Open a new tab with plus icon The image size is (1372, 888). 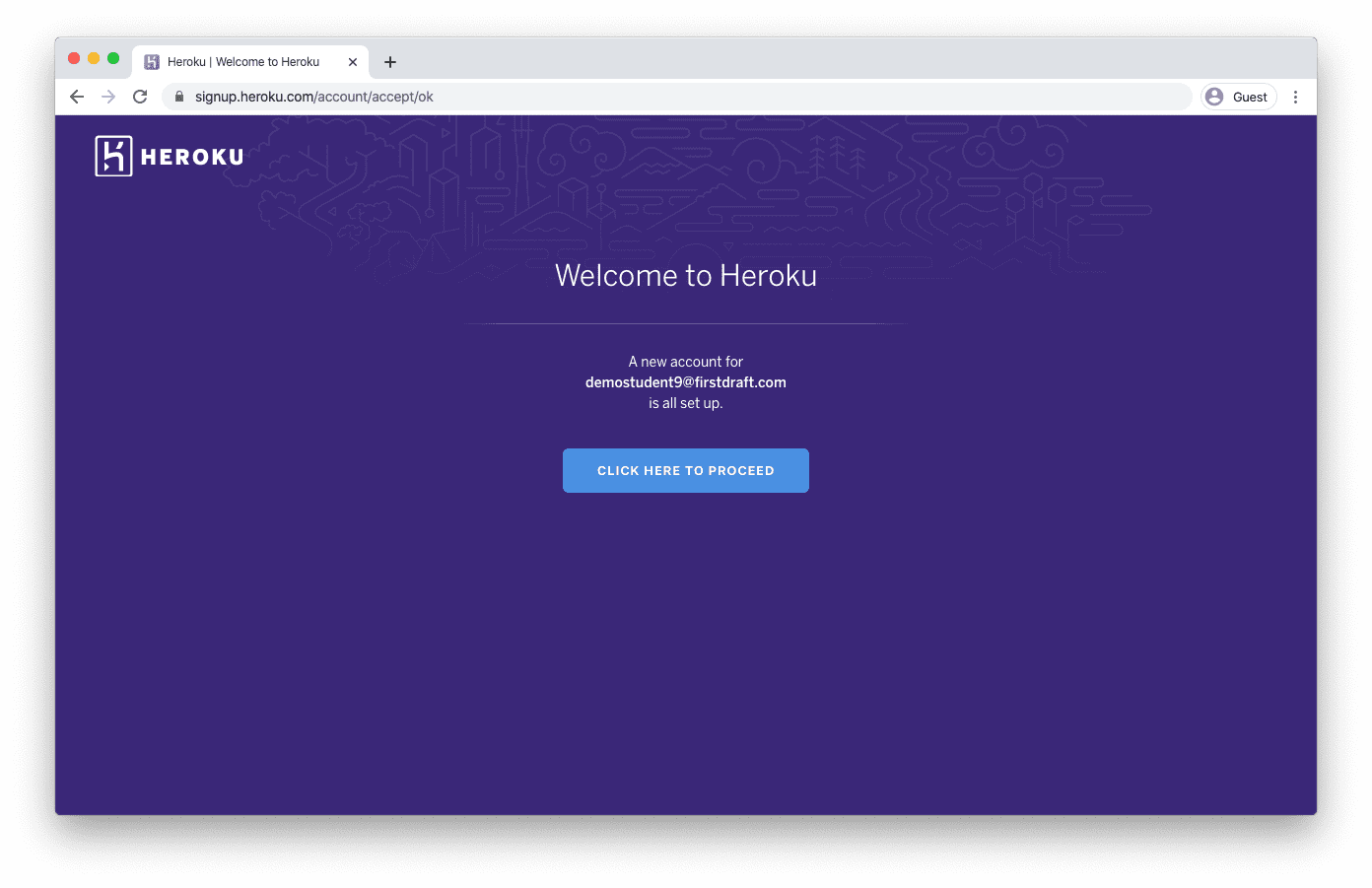pos(390,62)
